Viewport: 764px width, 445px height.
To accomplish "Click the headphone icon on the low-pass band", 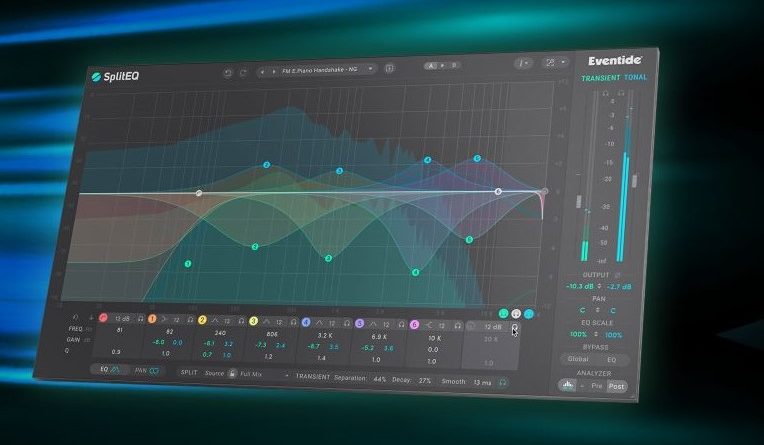I will click(x=514, y=327).
